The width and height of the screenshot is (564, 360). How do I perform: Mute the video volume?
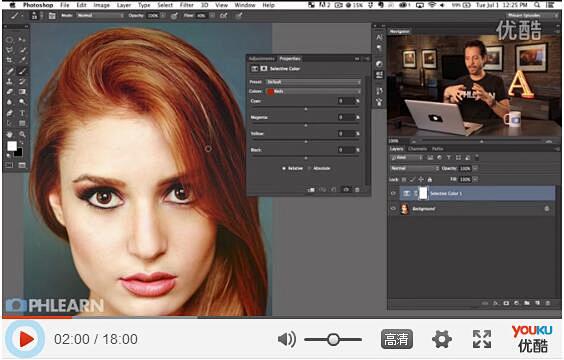[287, 339]
